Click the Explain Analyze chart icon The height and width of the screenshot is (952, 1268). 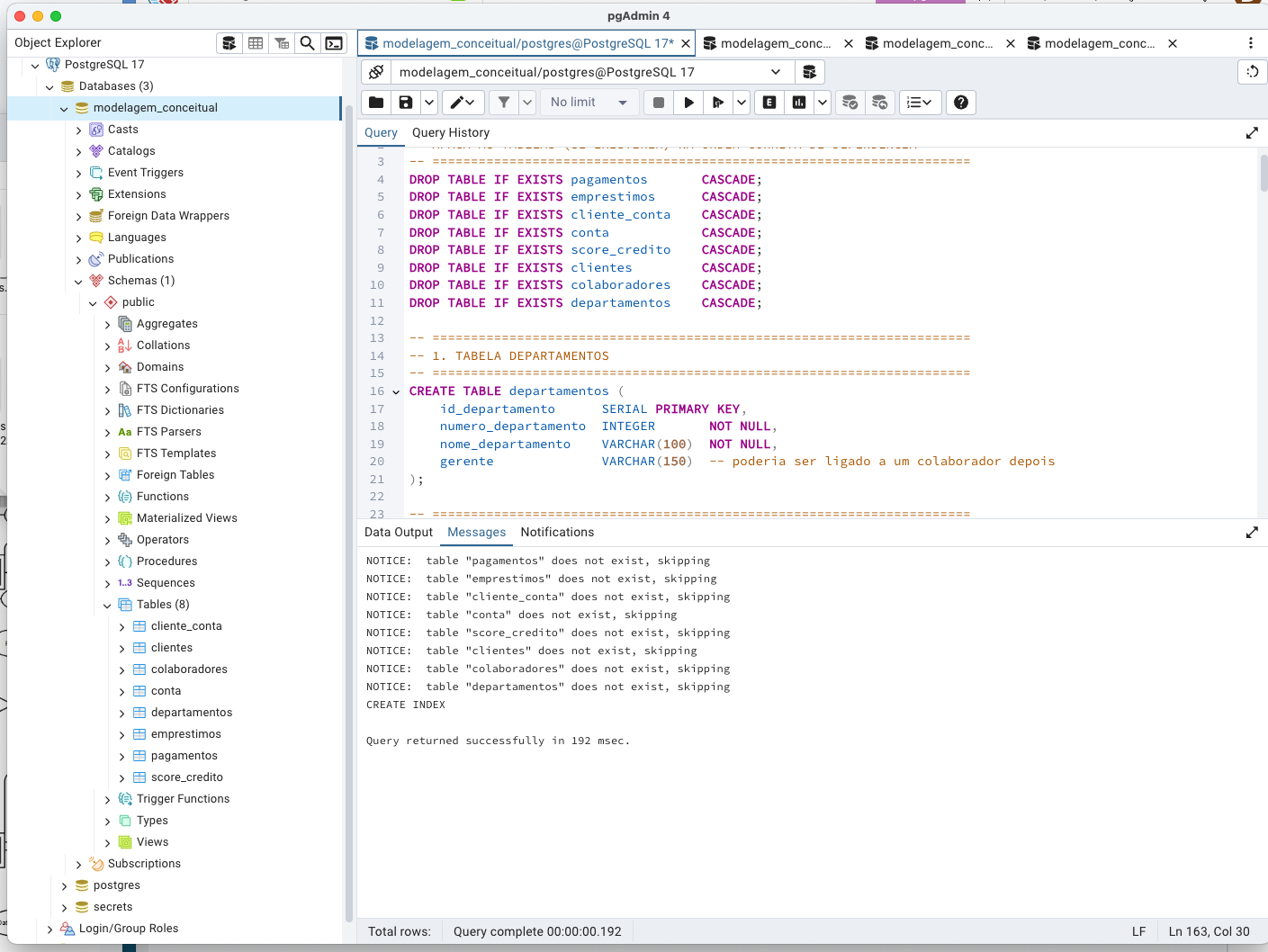tap(799, 103)
